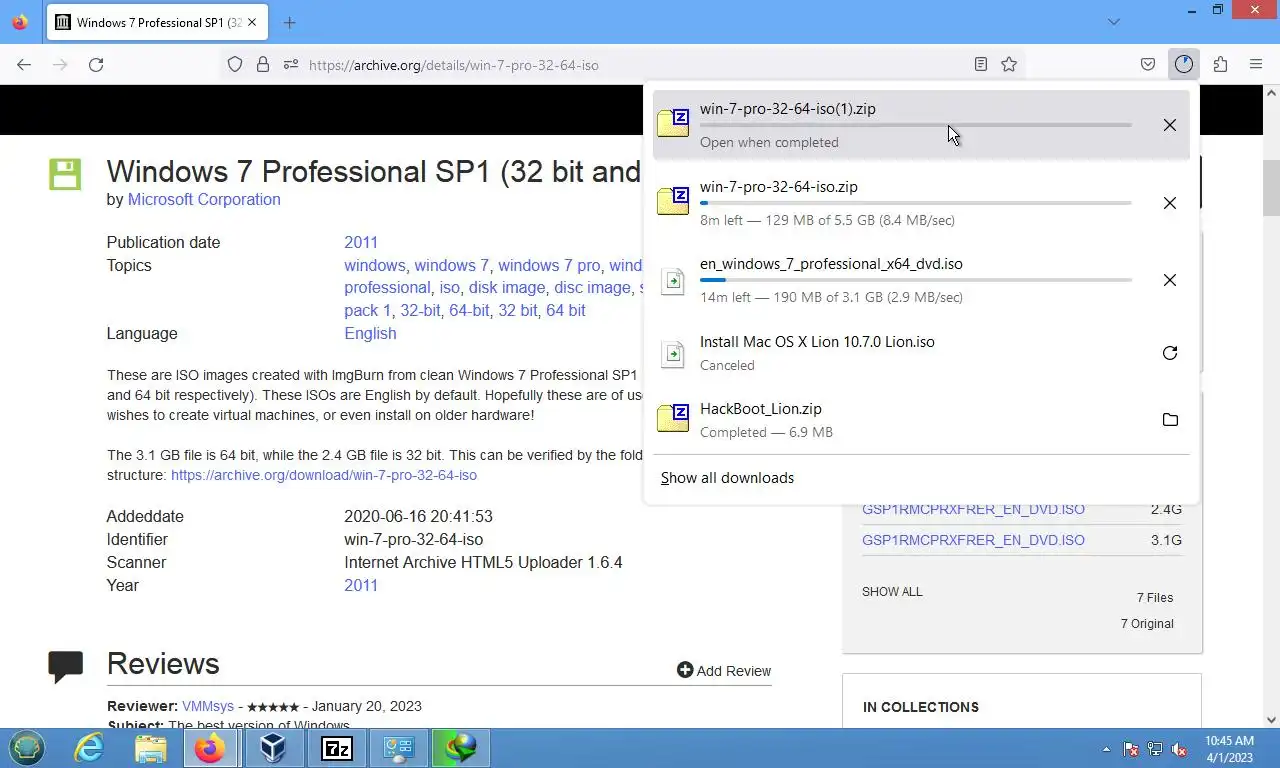Cancel the win-7-pro-32-64-iso.zip download
Screen dimensions: 1280x768
tap(1169, 203)
